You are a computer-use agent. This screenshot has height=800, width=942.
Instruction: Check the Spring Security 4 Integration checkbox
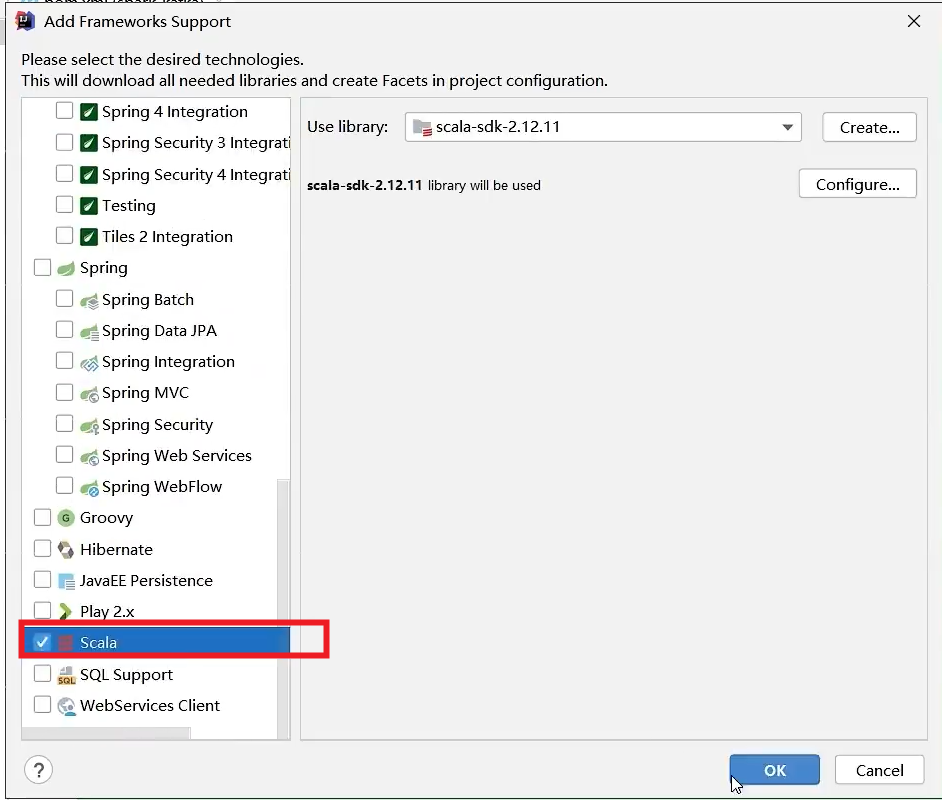[x=64, y=173]
